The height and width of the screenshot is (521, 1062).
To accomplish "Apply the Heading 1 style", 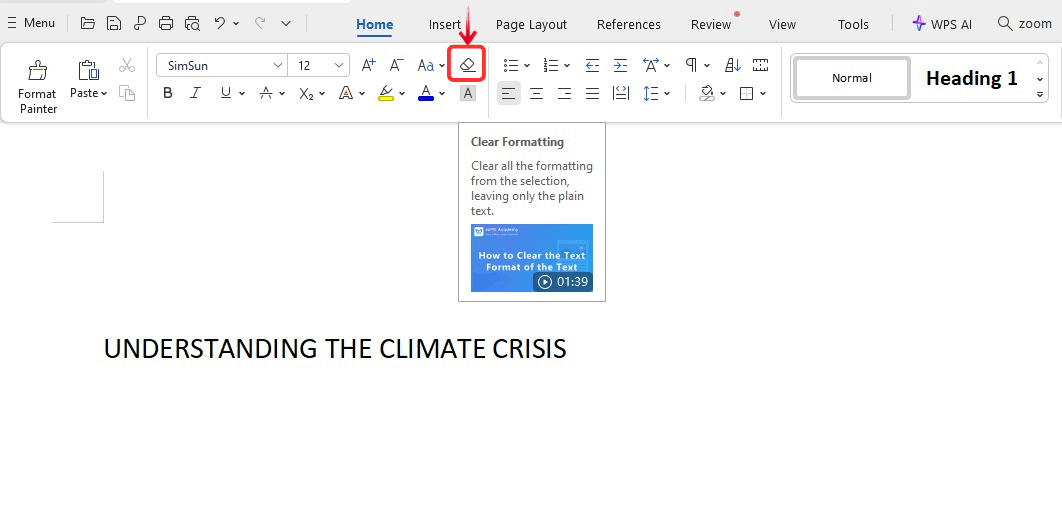I will tap(971, 79).
